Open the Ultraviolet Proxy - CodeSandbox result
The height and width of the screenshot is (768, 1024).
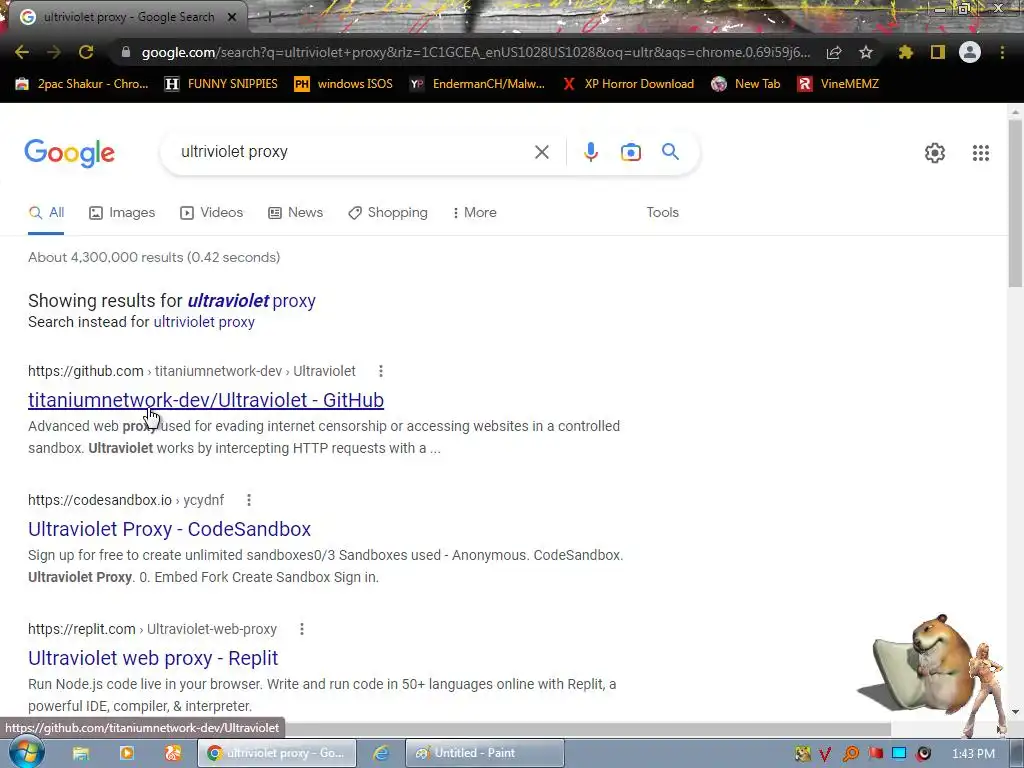click(169, 529)
